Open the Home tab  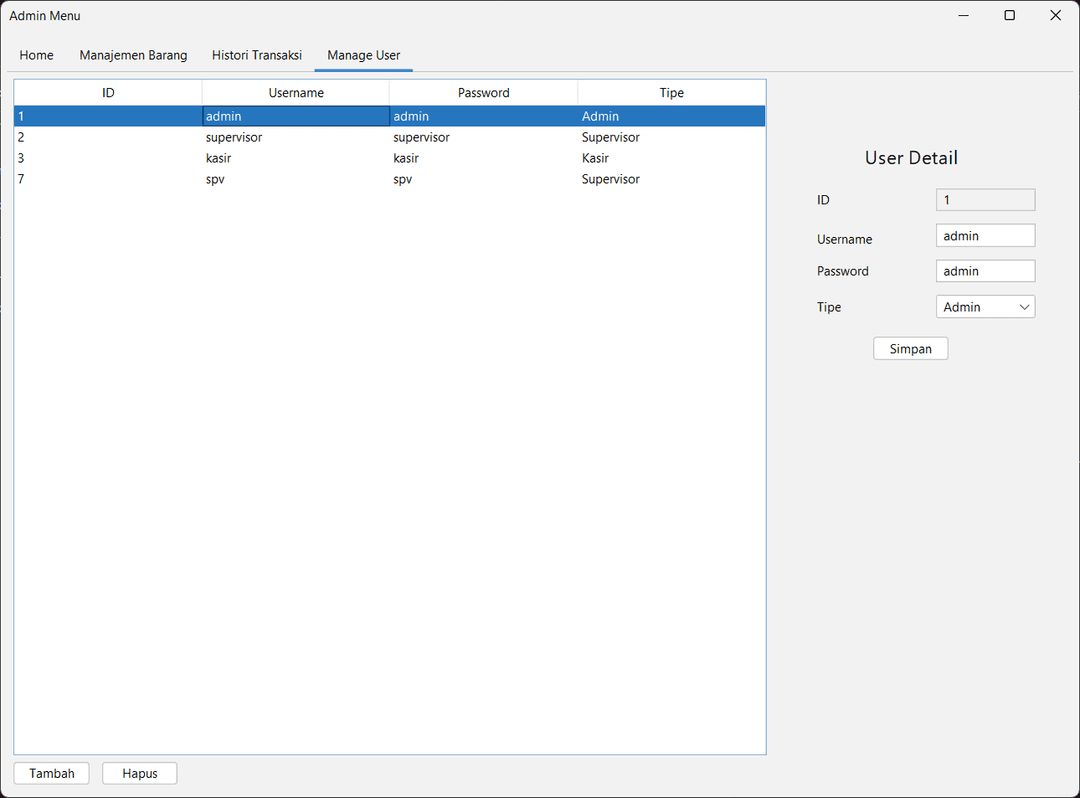coord(36,55)
